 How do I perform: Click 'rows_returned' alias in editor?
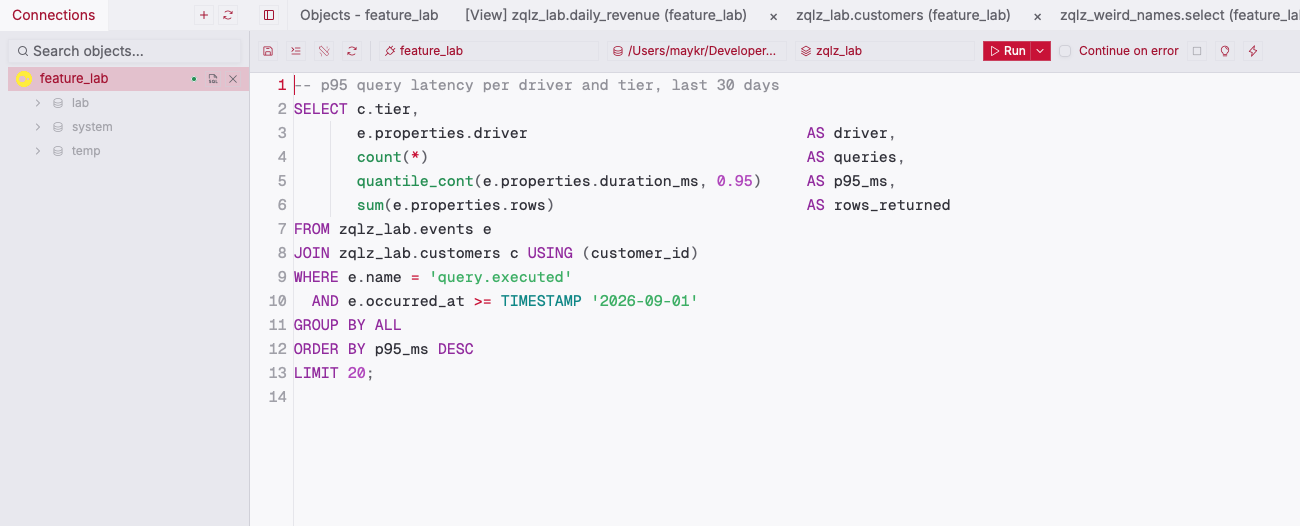(x=892, y=205)
